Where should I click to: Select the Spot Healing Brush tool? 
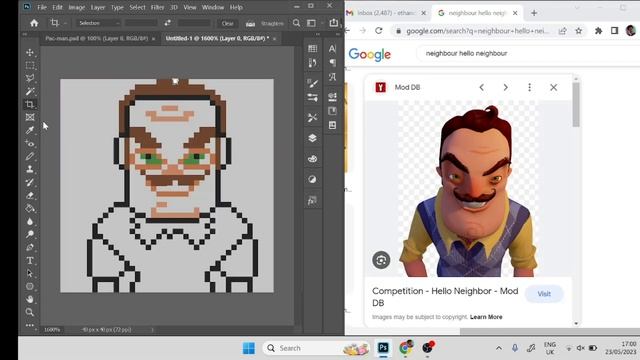(30, 143)
